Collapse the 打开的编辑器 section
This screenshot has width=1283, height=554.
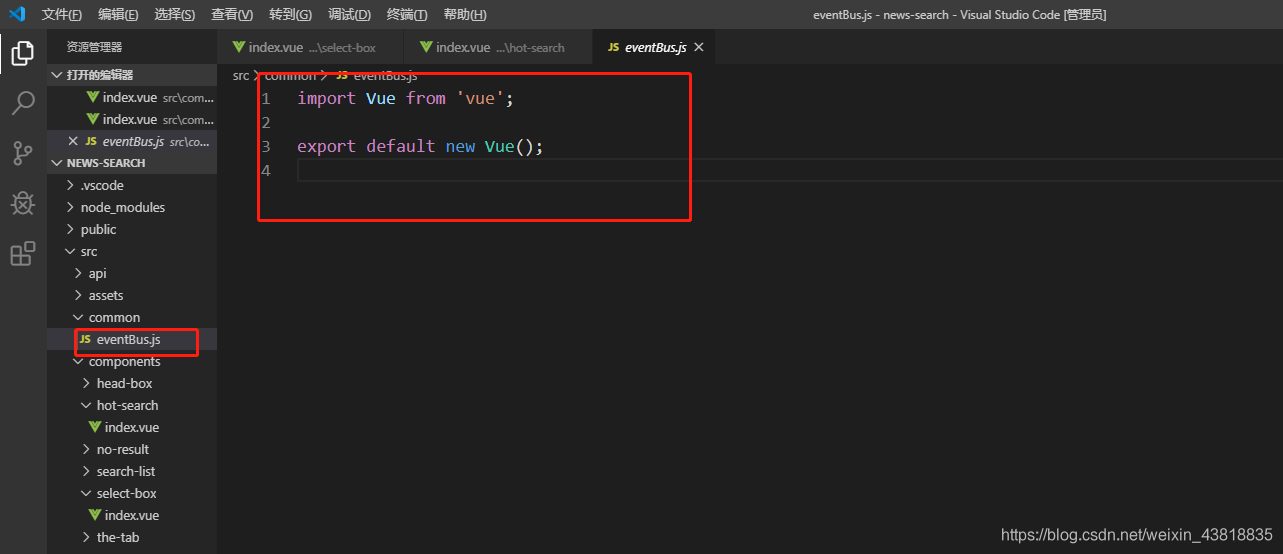(132, 75)
